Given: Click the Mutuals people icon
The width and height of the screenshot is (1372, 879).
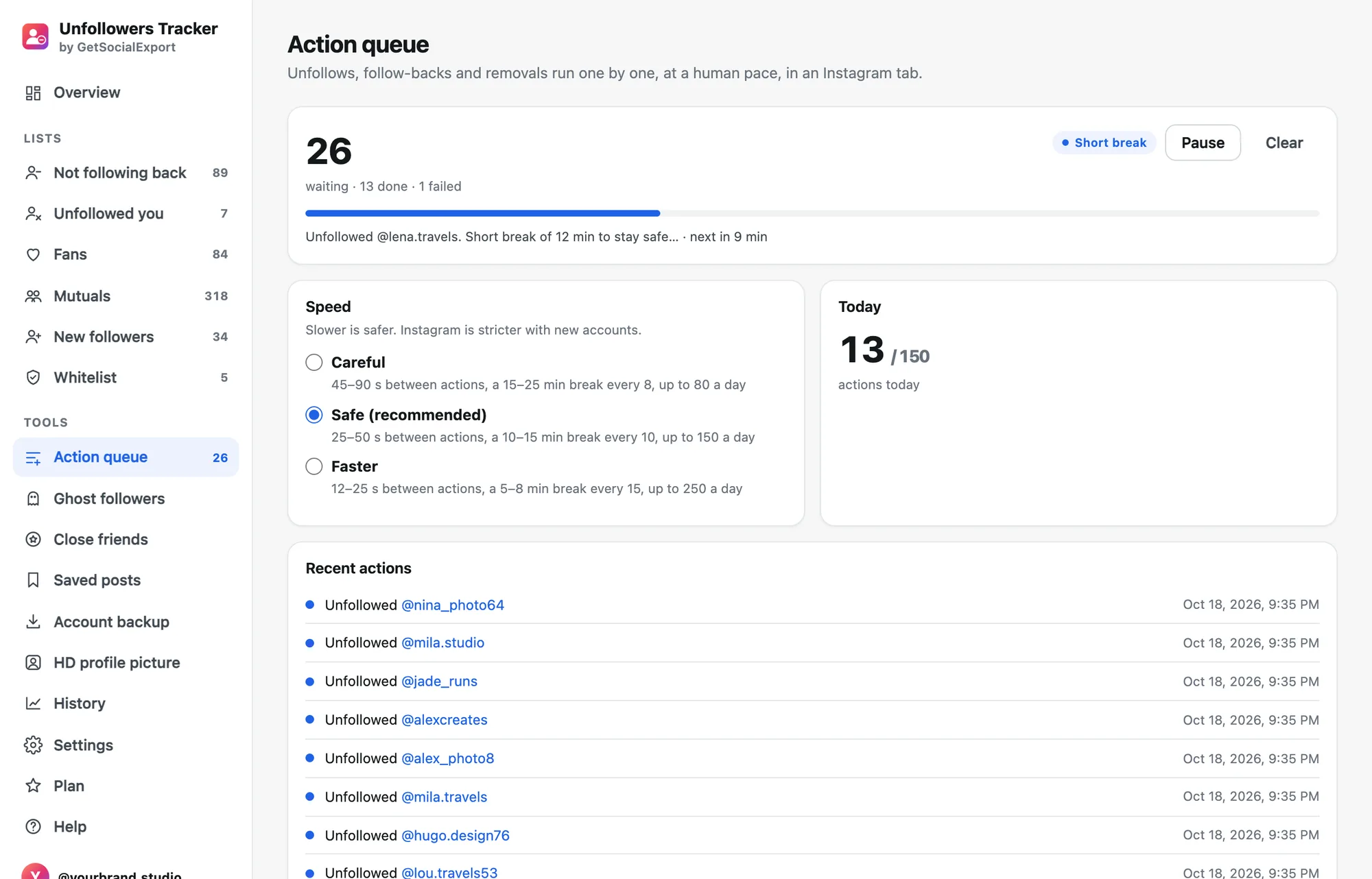Looking at the screenshot, I should point(33,296).
